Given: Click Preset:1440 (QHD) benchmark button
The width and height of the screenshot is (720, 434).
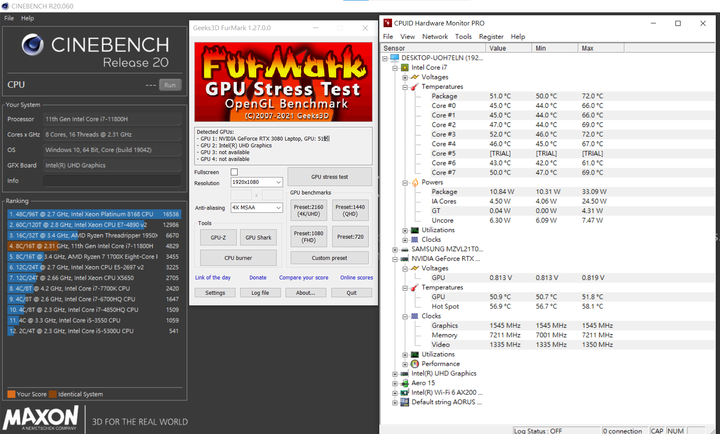Looking at the screenshot, I should pyautogui.click(x=350, y=210).
